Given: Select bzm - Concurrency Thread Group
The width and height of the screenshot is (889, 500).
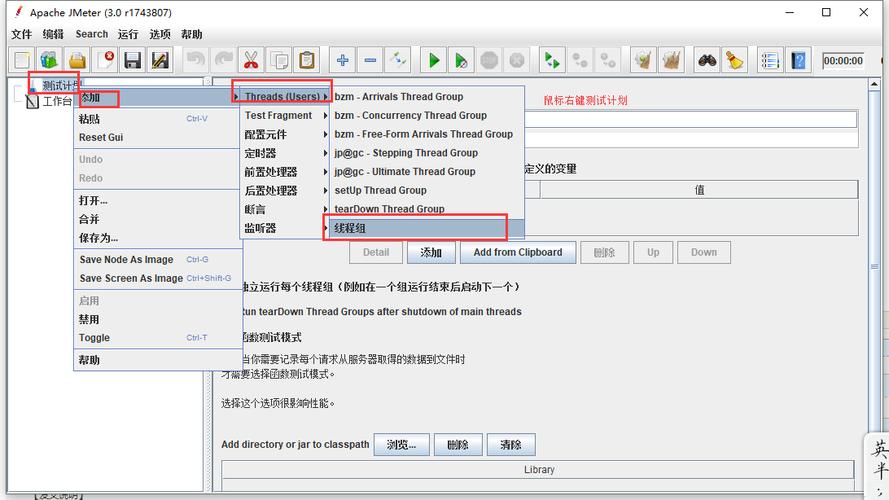Looking at the screenshot, I should click(427, 116).
